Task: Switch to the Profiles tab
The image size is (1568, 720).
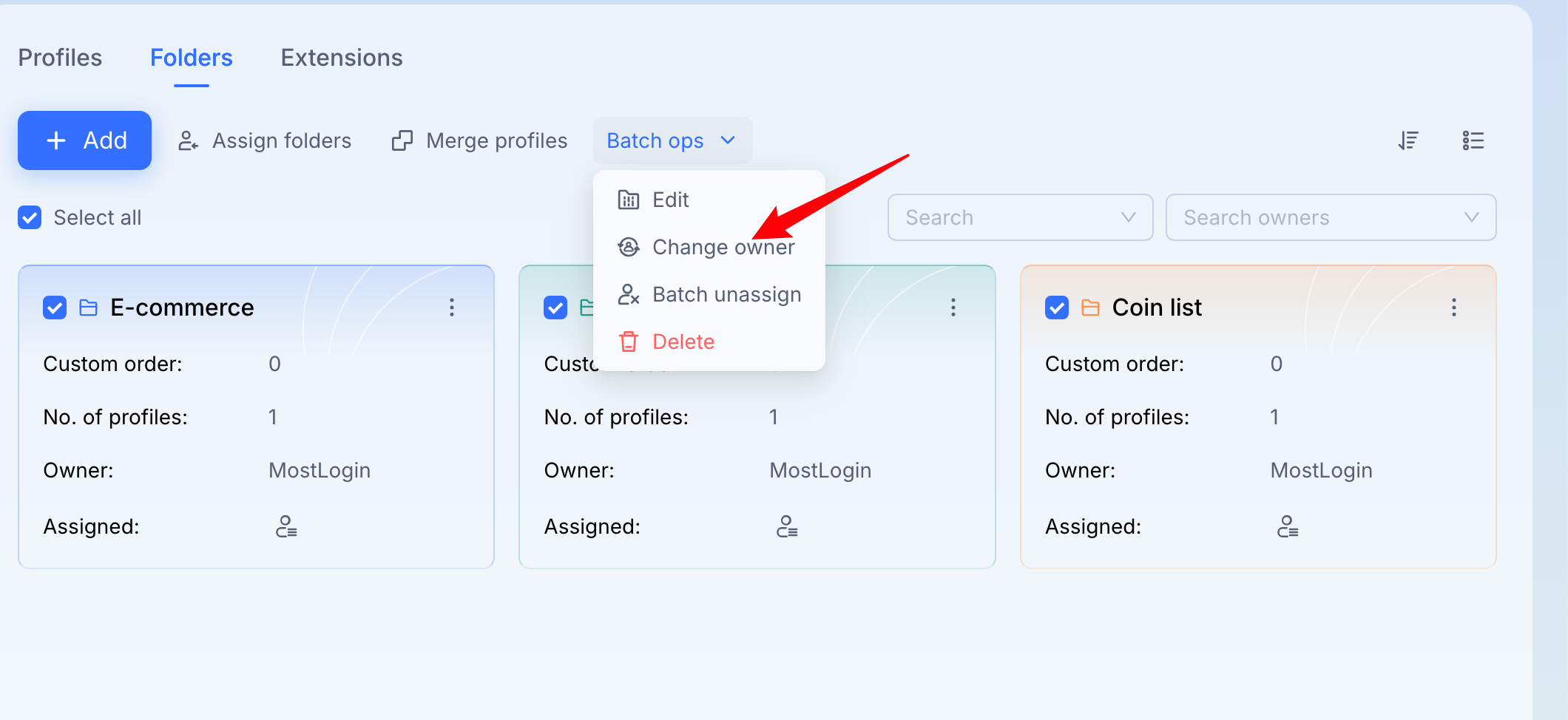Action: [x=60, y=58]
